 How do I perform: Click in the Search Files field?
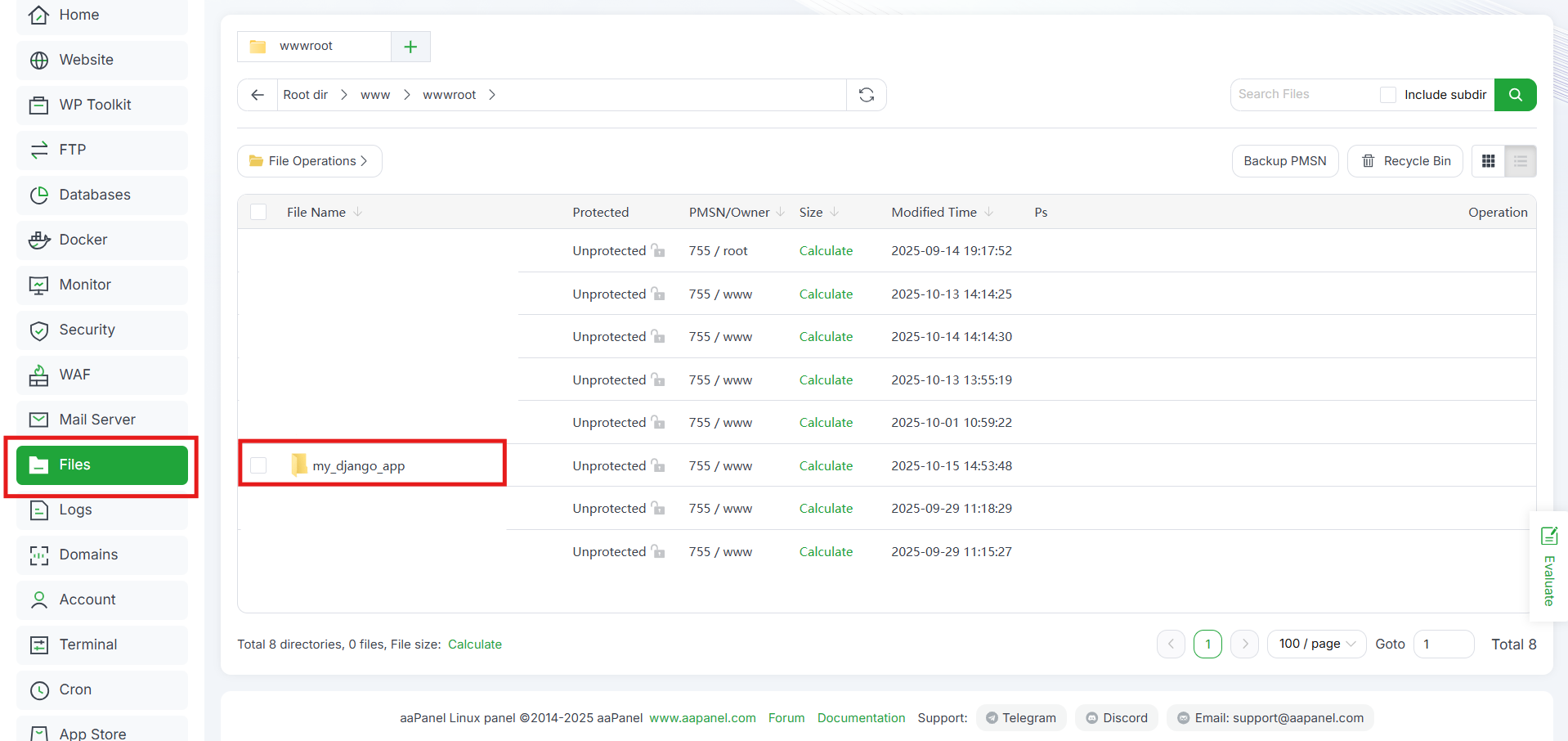coord(1304,95)
